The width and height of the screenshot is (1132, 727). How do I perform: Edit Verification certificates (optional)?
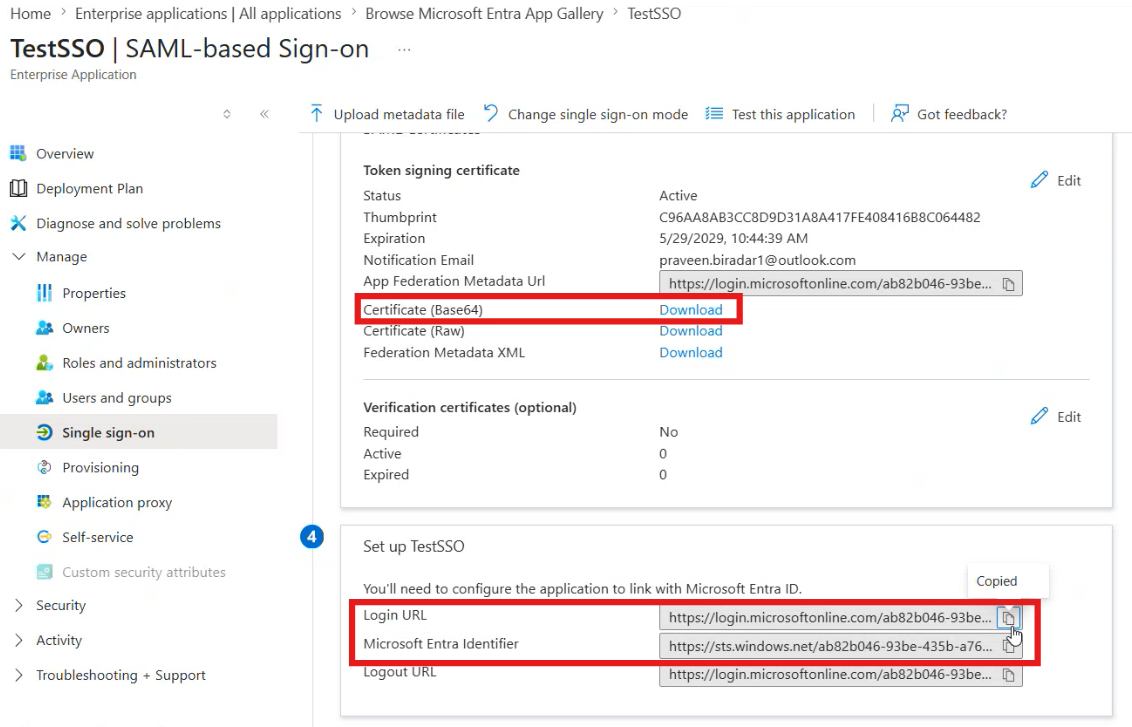click(x=1055, y=417)
